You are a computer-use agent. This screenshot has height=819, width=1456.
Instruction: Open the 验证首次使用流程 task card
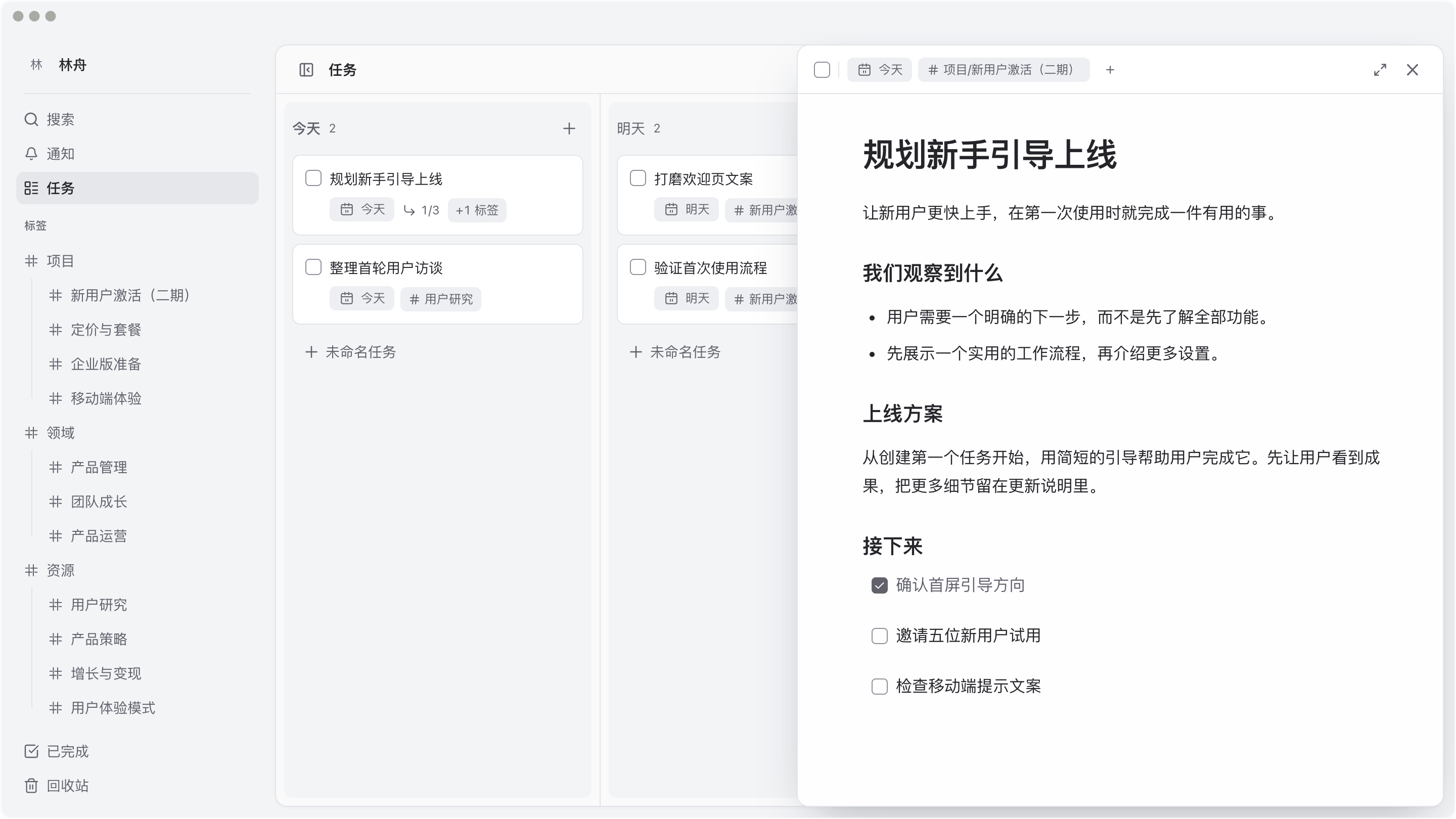(707, 284)
